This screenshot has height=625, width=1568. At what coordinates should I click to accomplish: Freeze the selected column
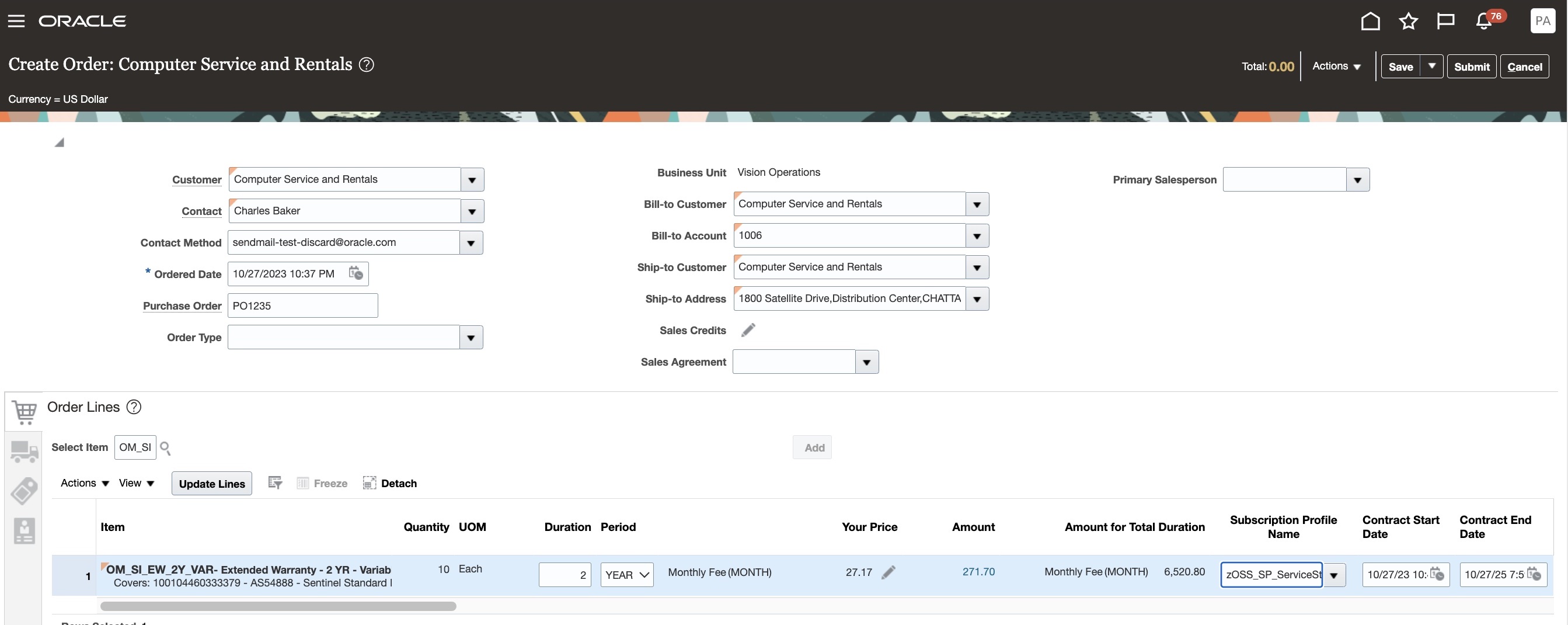coord(322,484)
